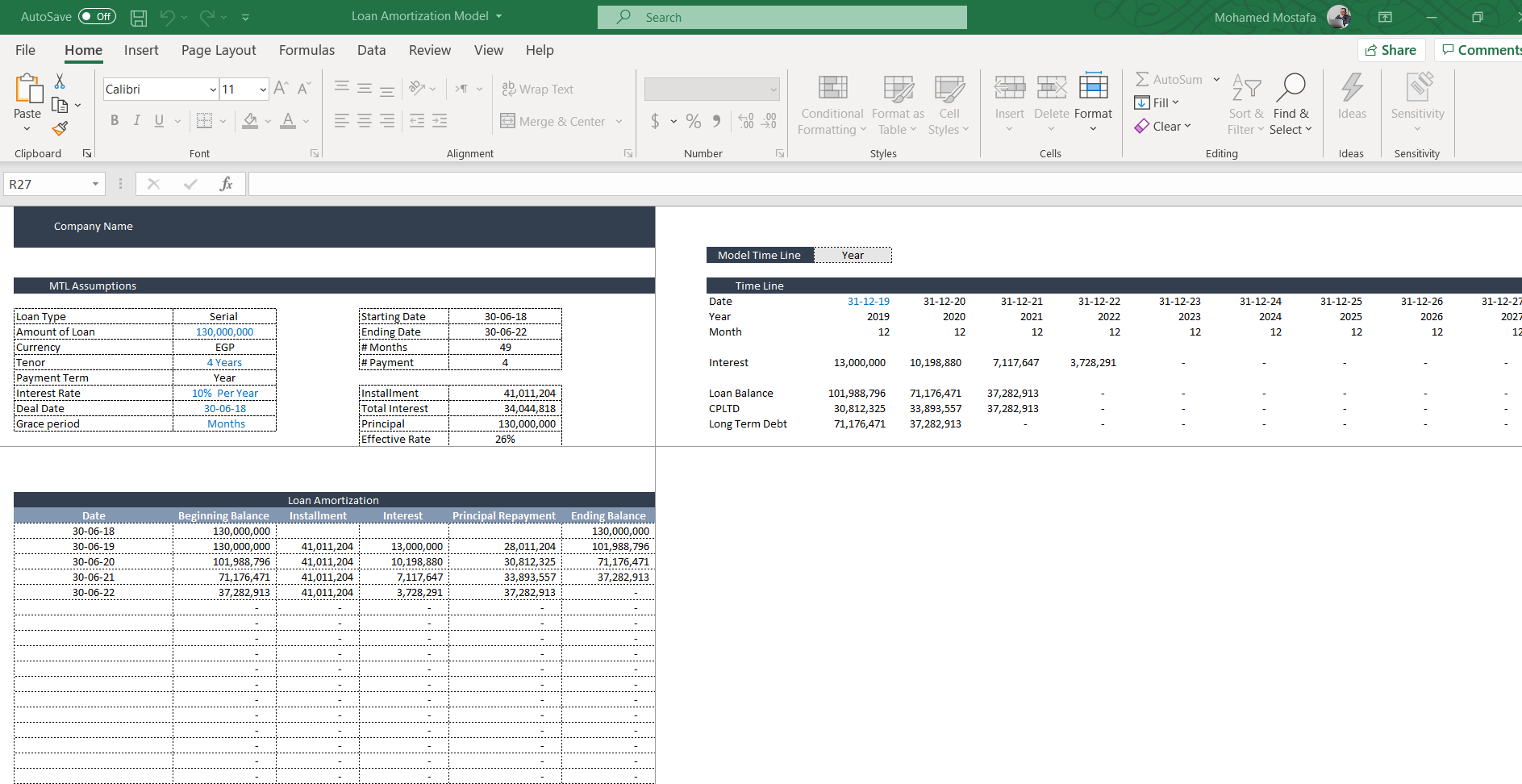Click the Search box in title bar
This screenshot has height=784, width=1522.
tap(782, 17)
